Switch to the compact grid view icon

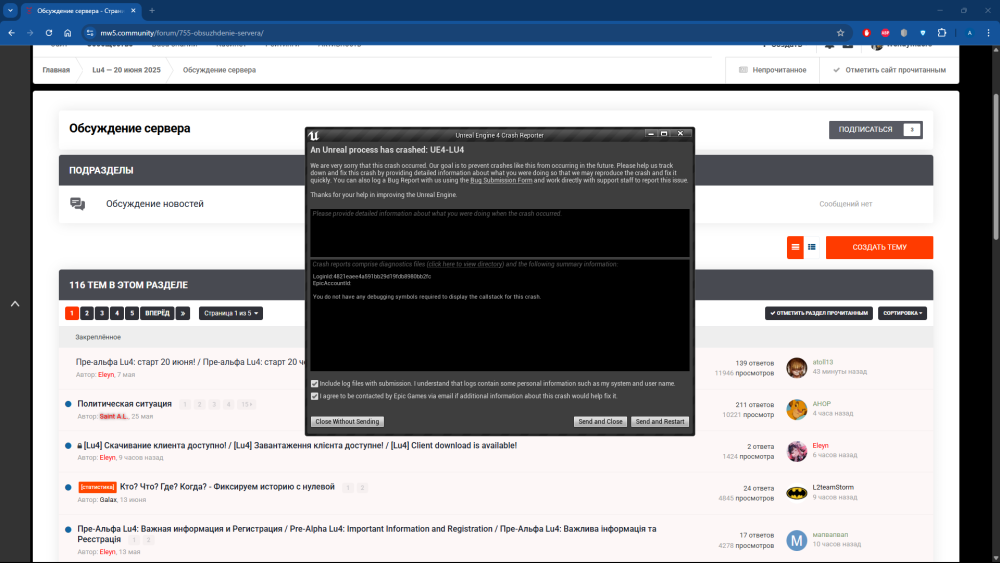812,247
